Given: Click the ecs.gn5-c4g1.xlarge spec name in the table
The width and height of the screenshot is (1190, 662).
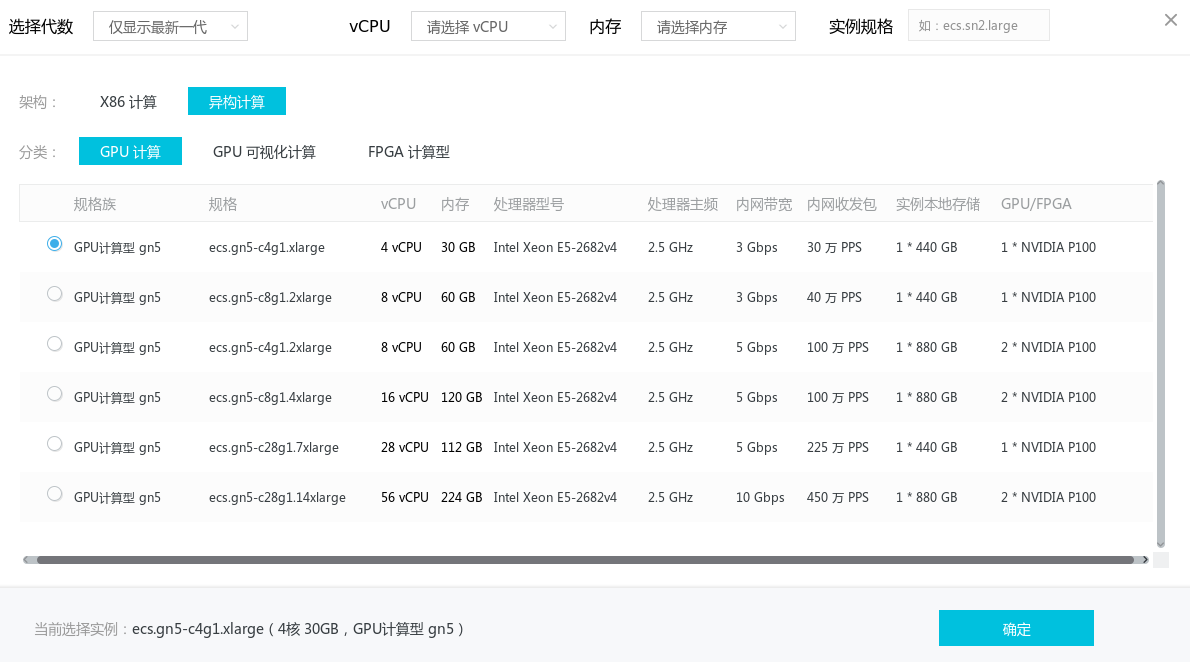Looking at the screenshot, I should 267,247.
